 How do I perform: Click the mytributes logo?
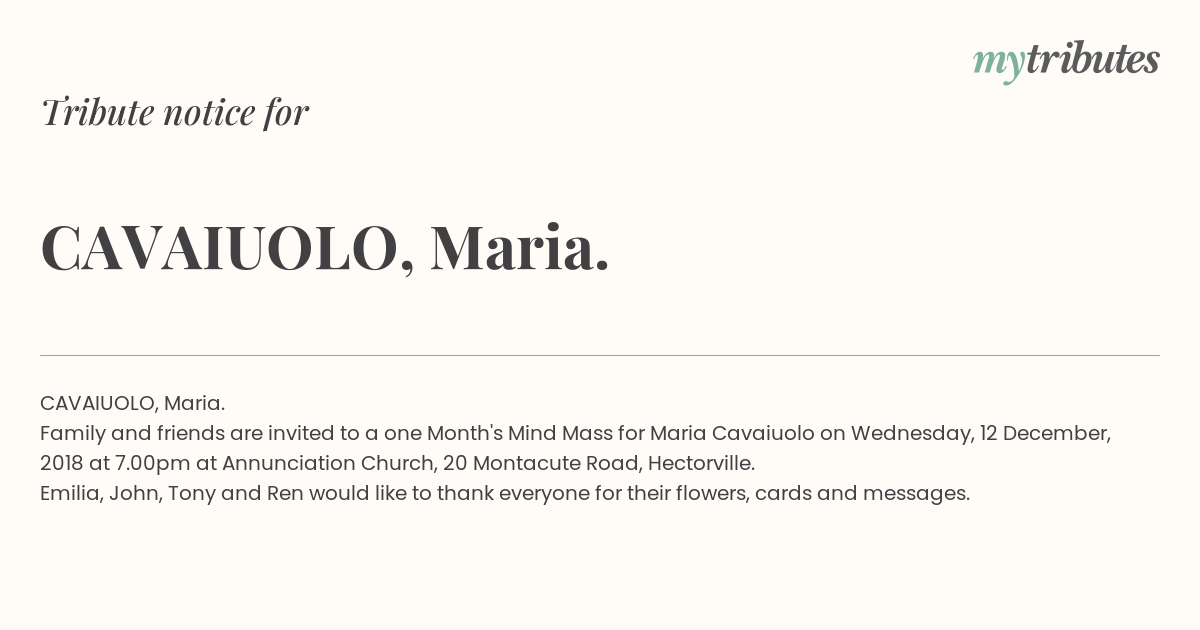[x=1066, y=61]
